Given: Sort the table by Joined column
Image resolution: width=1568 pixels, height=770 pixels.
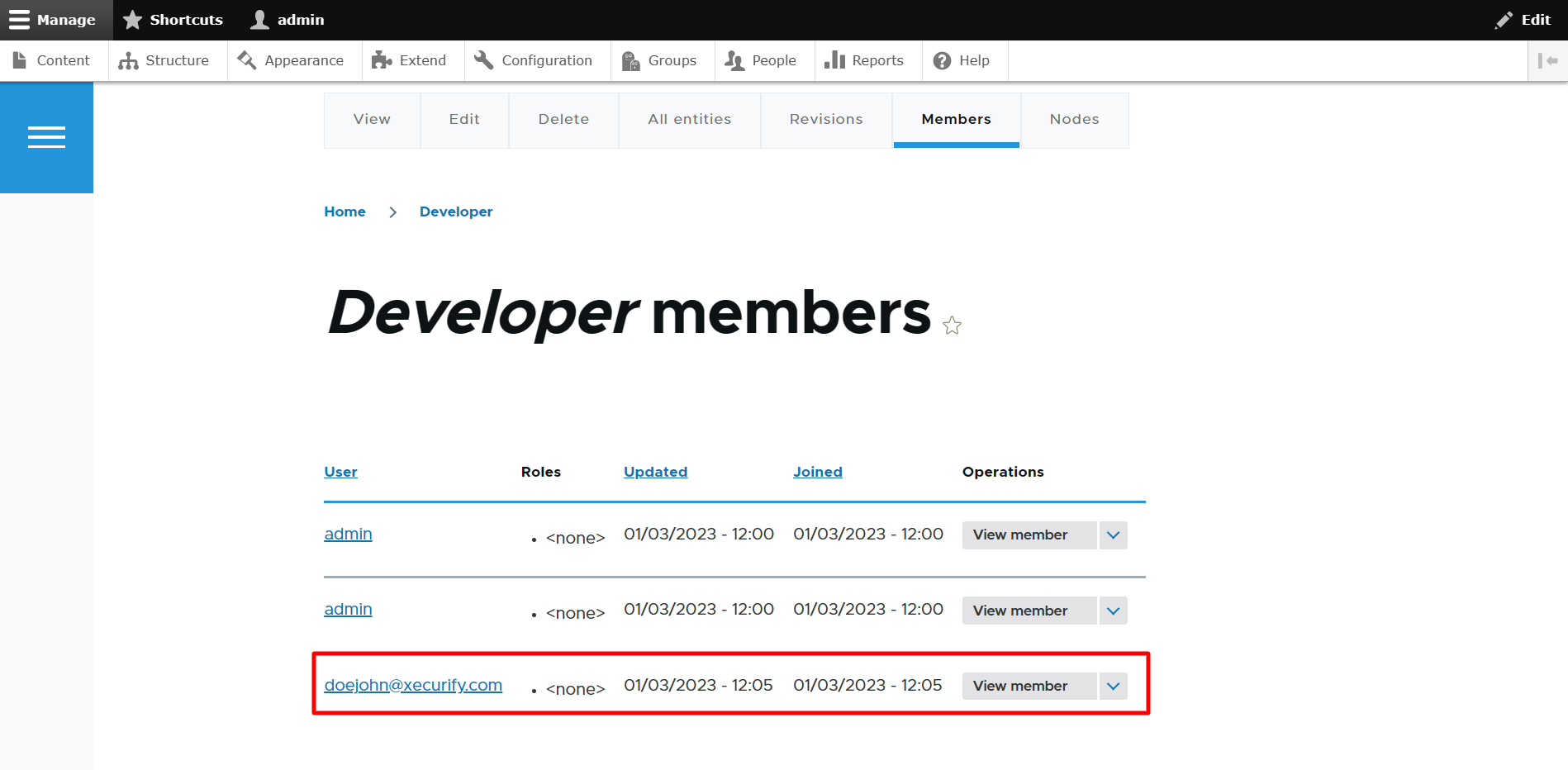Looking at the screenshot, I should (x=817, y=472).
